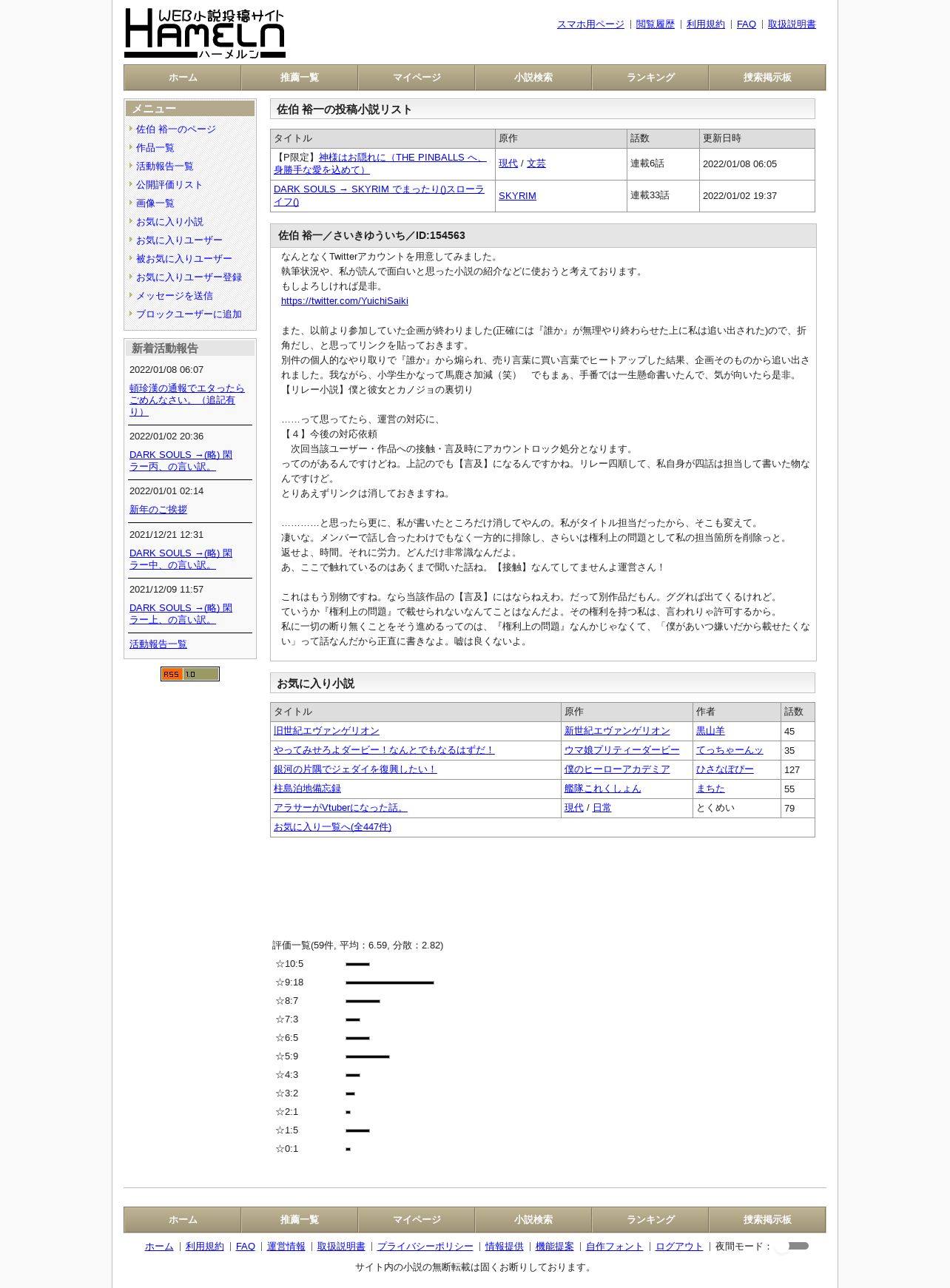Open author 黒山羊's page
Viewport: 950px width, 1288px height.
click(x=710, y=731)
